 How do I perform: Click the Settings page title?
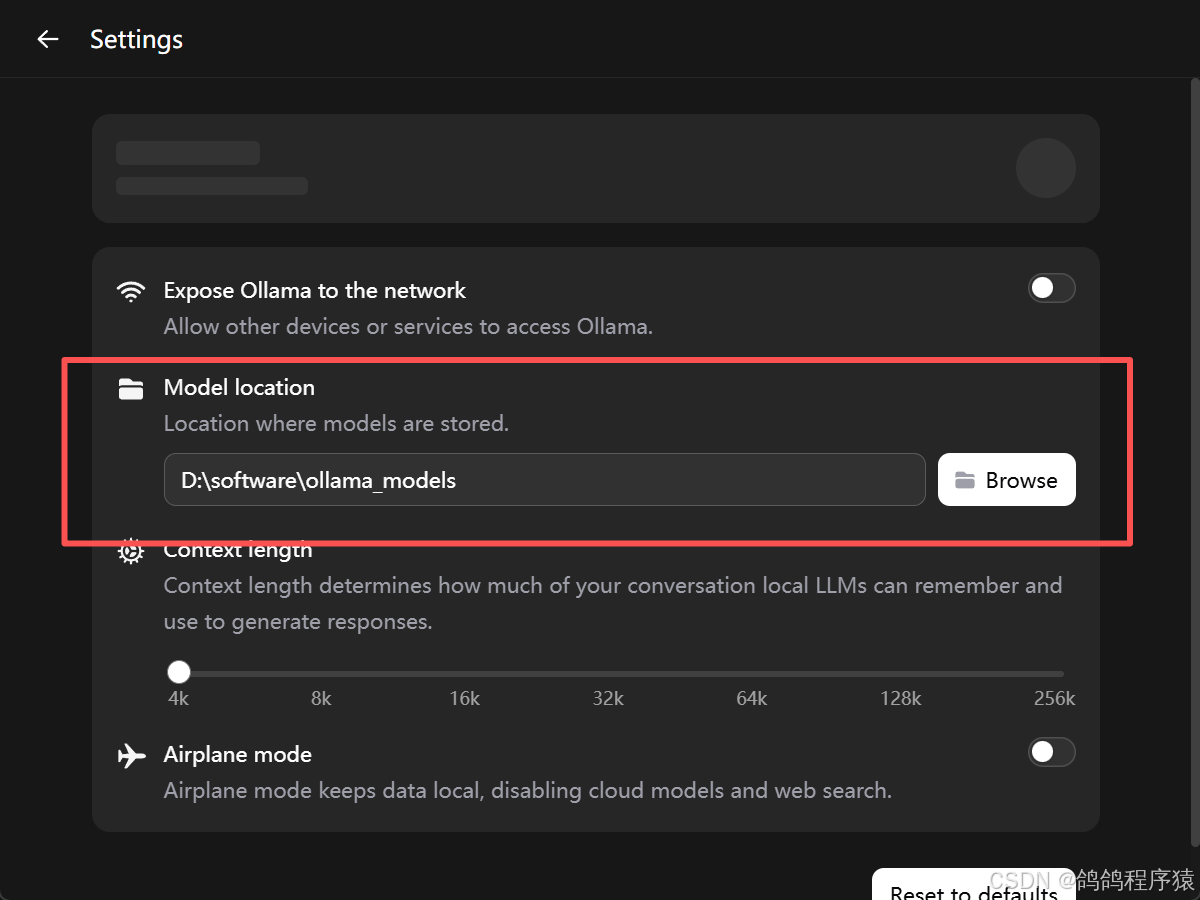(137, 40)
